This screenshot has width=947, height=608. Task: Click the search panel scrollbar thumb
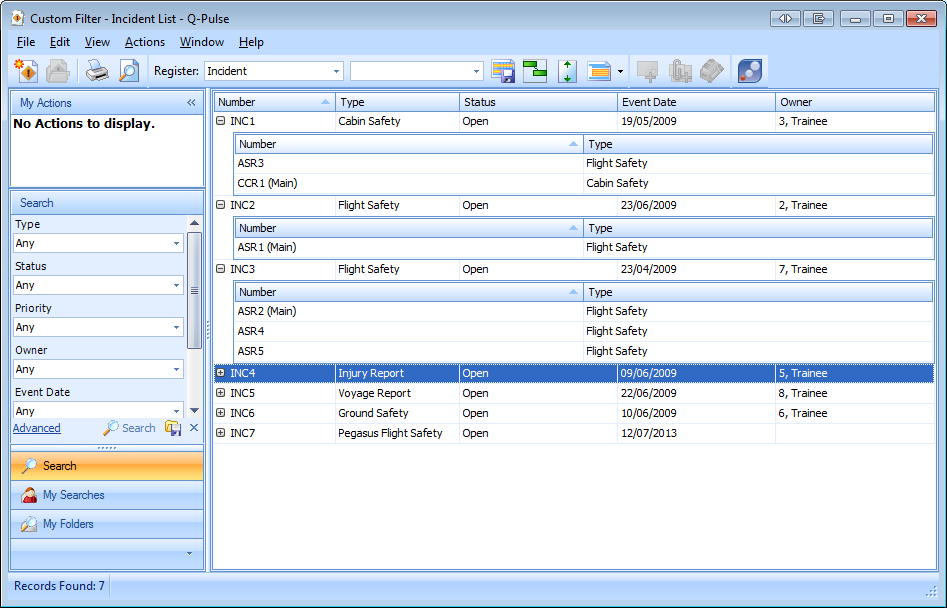194,290
